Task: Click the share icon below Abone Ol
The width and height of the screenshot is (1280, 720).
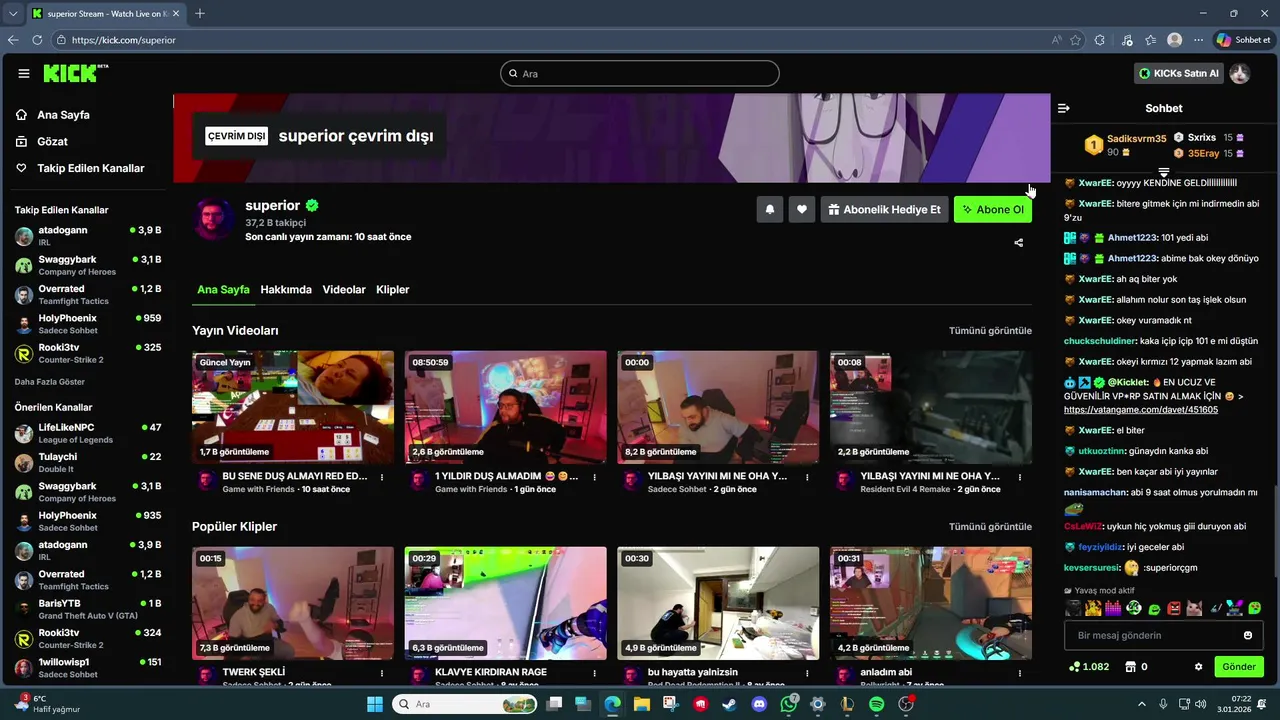Action: pos(1019,243)
